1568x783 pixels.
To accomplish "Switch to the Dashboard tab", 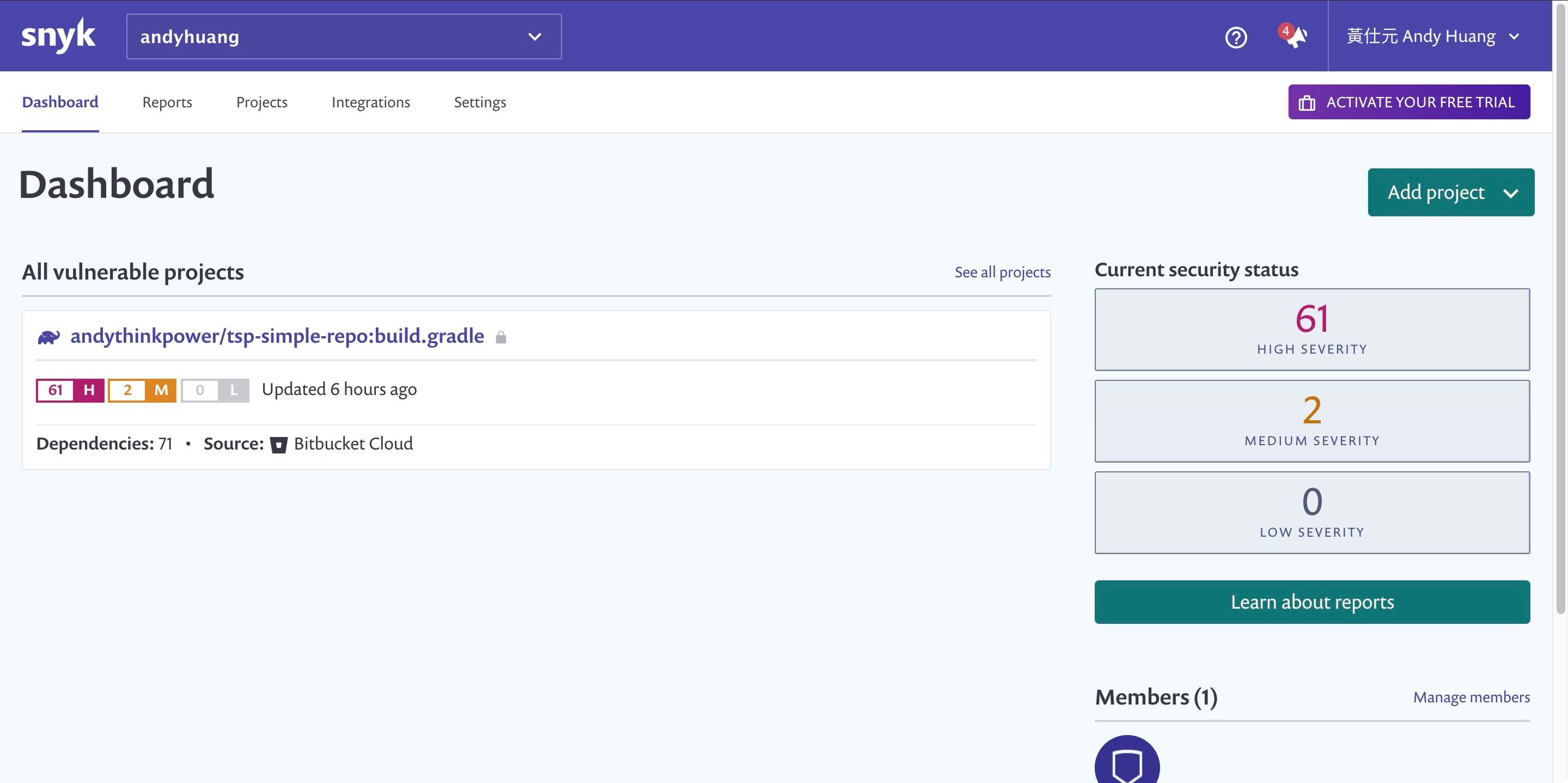I will click(60, 102).
